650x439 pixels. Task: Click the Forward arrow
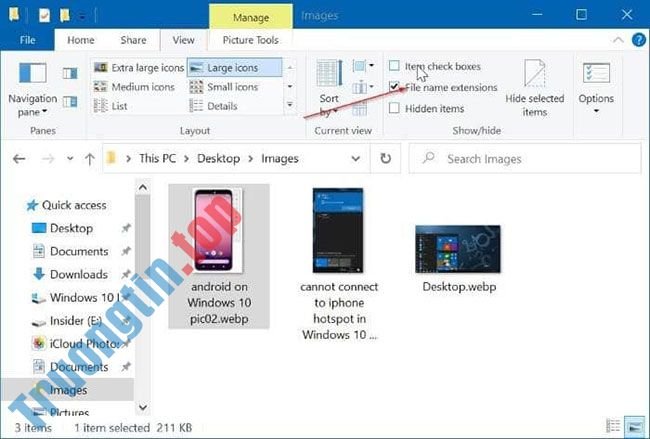pyautogui.click(x=48, y=159)
